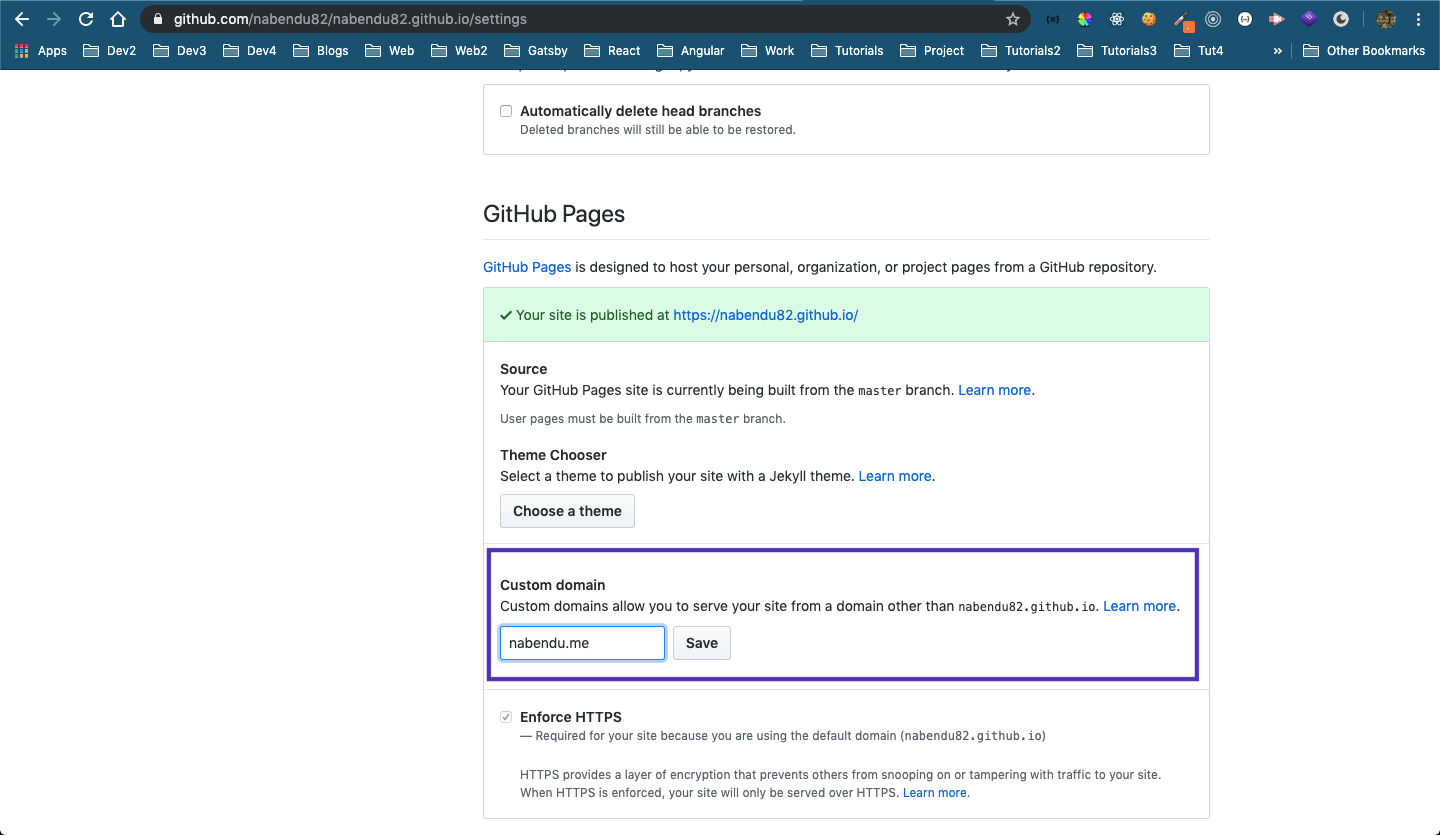Open the Angular bookmark folder

pos(691,50)
